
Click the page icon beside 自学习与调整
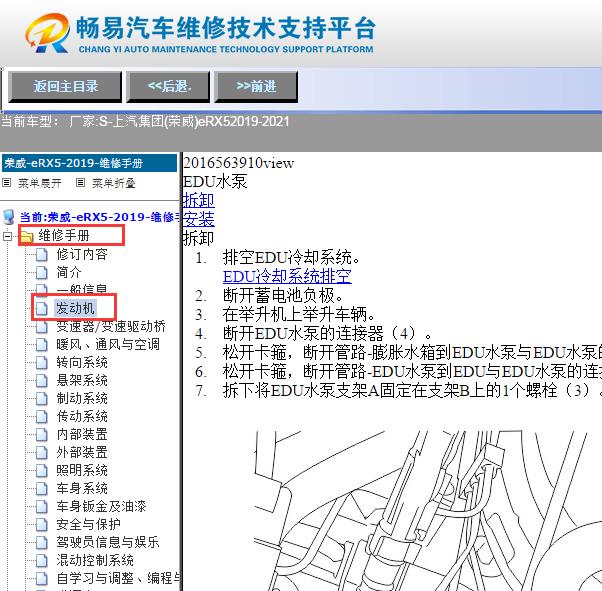click(41, 579)
